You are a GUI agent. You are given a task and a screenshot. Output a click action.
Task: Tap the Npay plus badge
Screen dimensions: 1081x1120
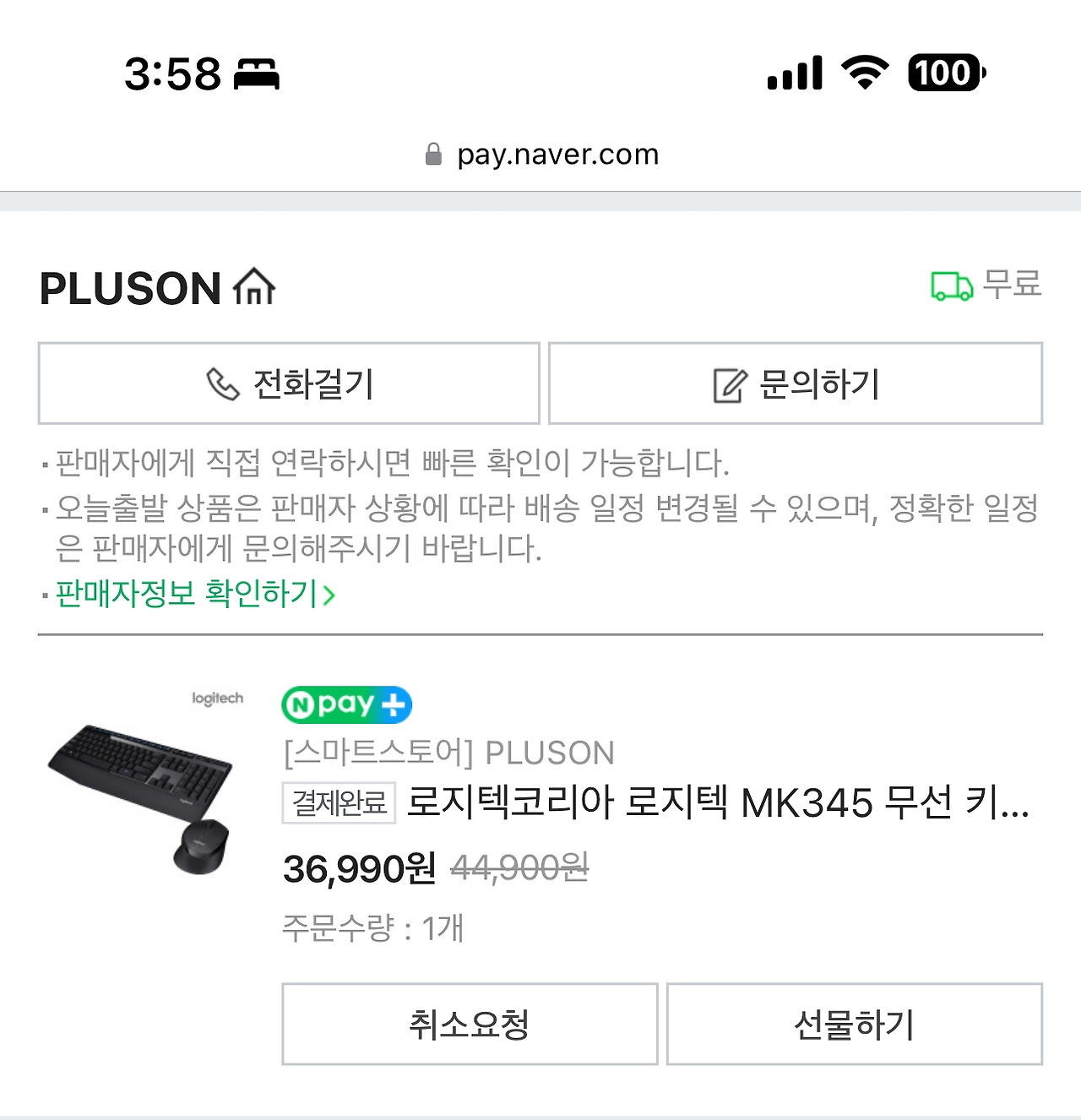tap(346, 704)
